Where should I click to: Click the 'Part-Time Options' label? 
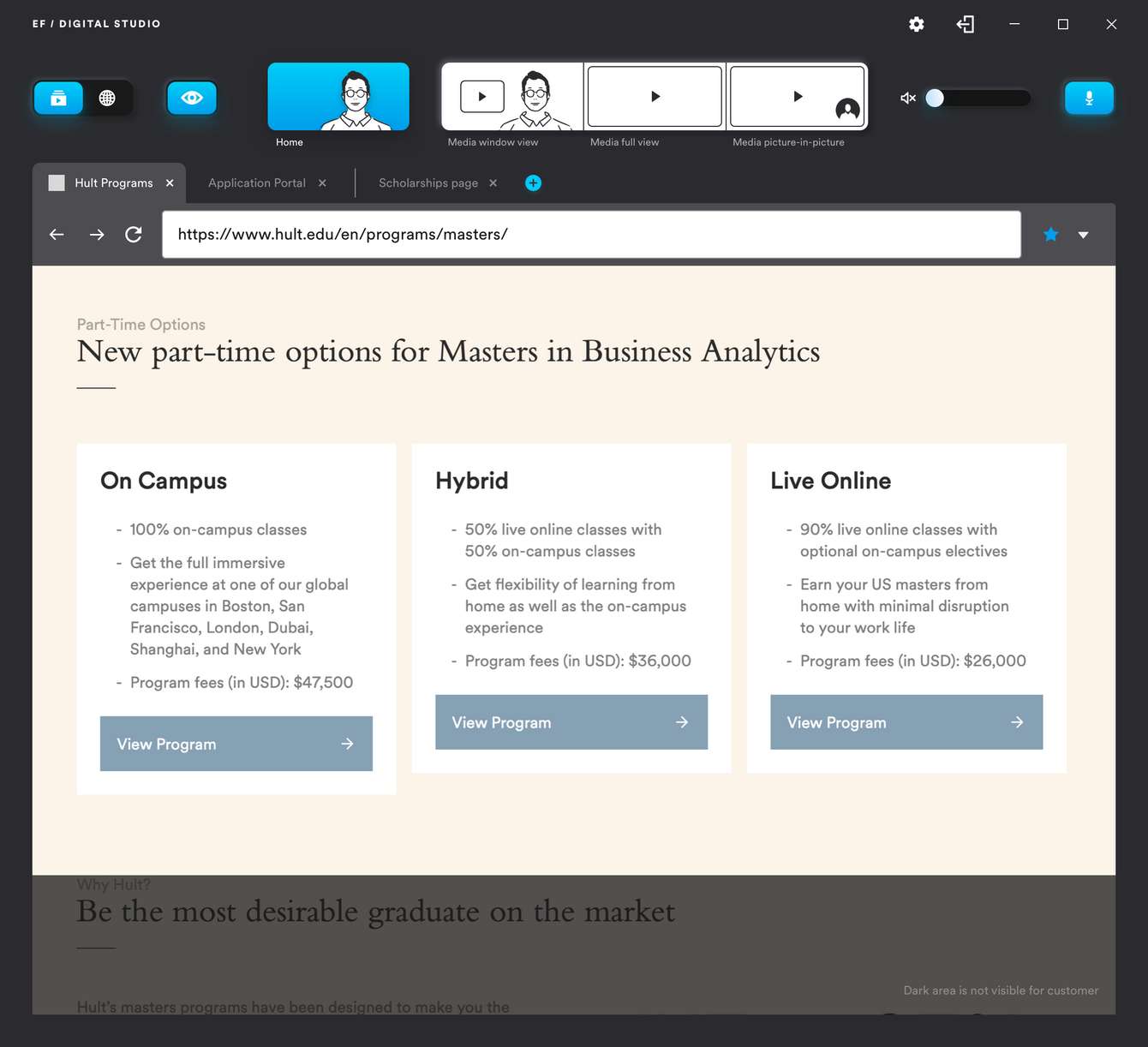141,325
